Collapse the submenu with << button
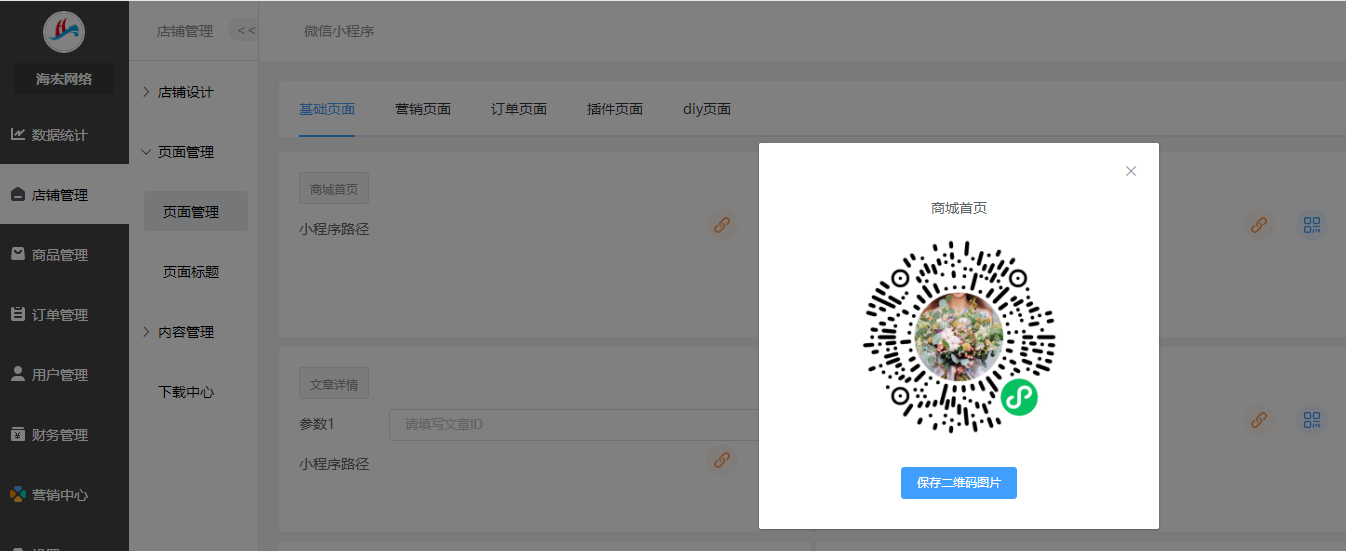 (x=244, y=30)
